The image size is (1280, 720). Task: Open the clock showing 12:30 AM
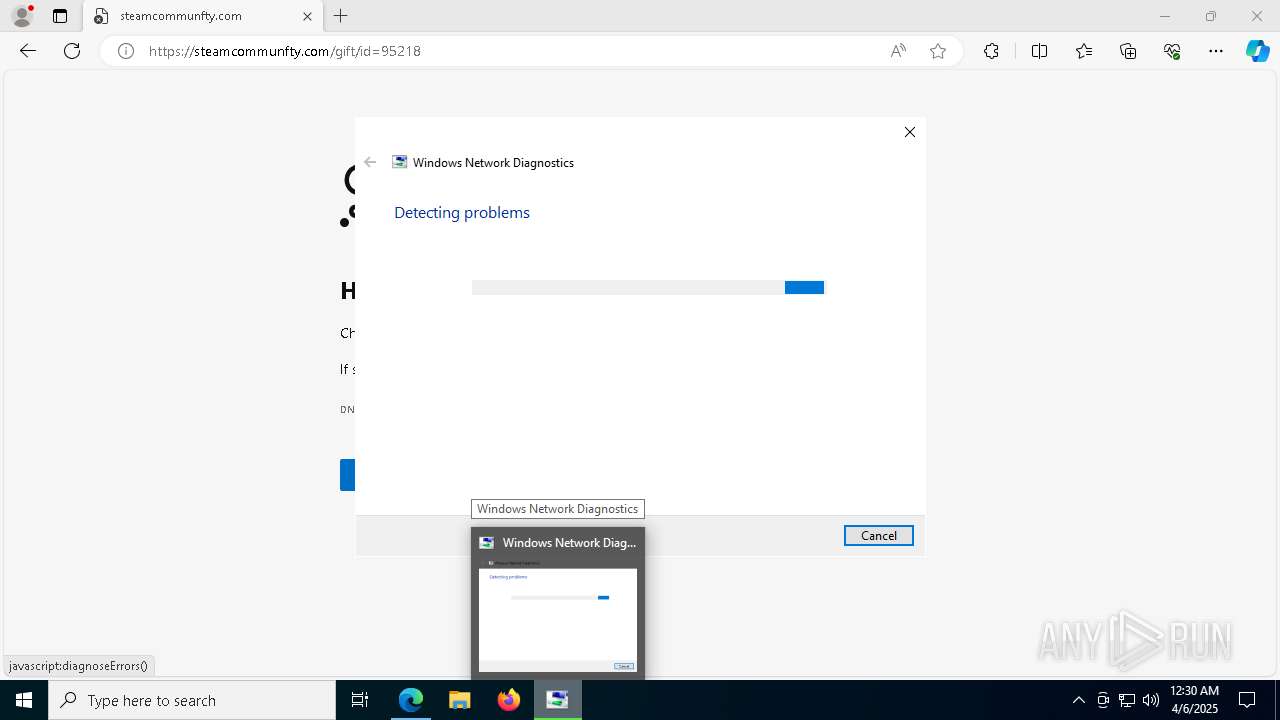point(1194,700)
